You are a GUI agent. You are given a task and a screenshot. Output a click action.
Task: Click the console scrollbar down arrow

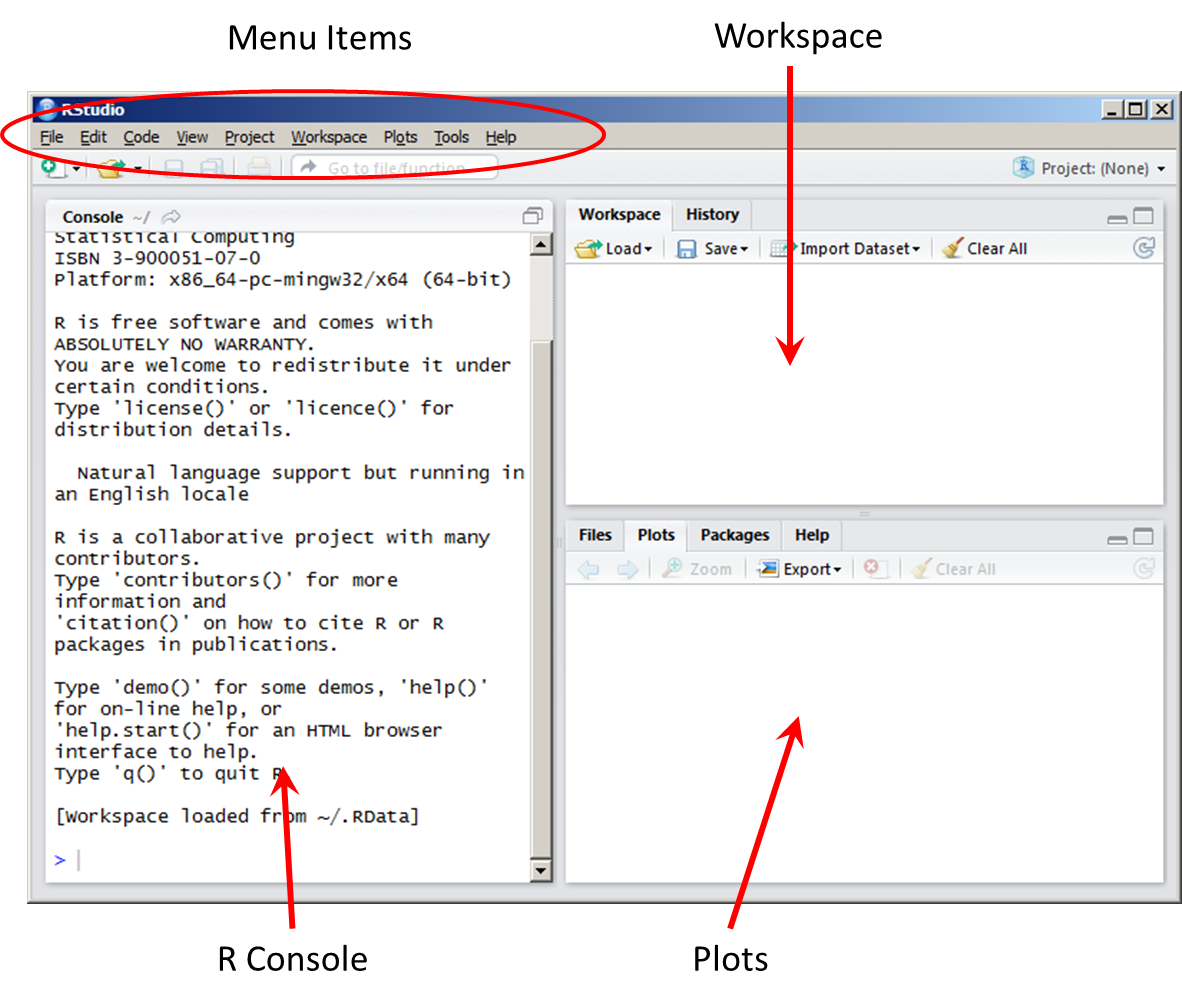coord(540,870)
